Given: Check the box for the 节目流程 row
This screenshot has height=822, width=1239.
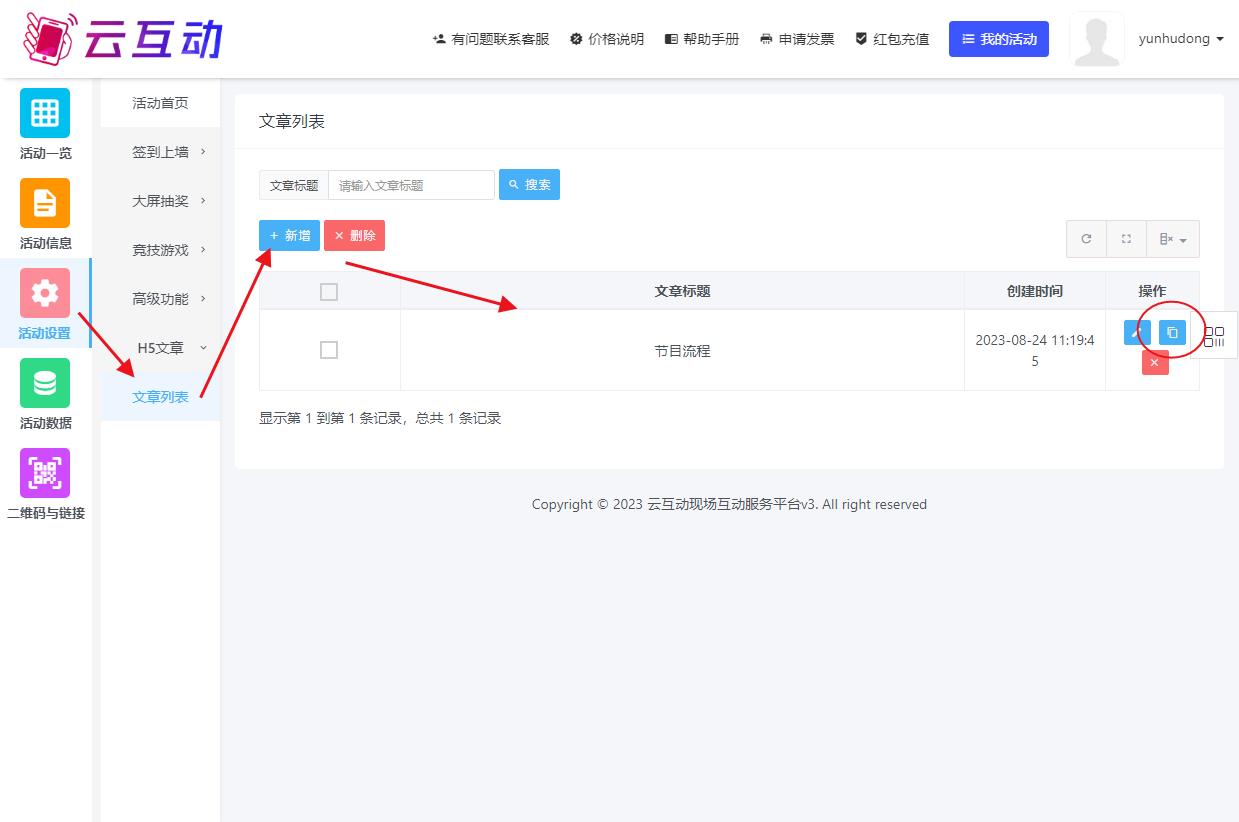Looking at the screenshot, I should coord(329,350).
